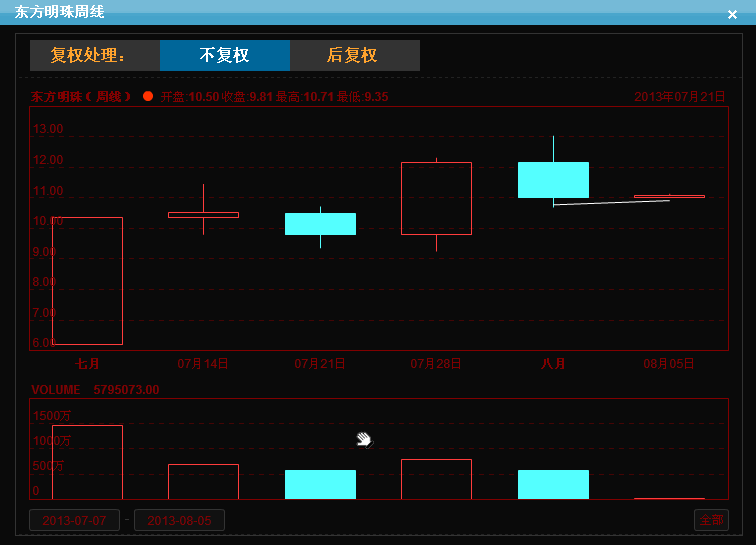Click the VOLUME 5795073.00 readout
Image resolution: width=756 pixels, height=545 pixels.
95,390
